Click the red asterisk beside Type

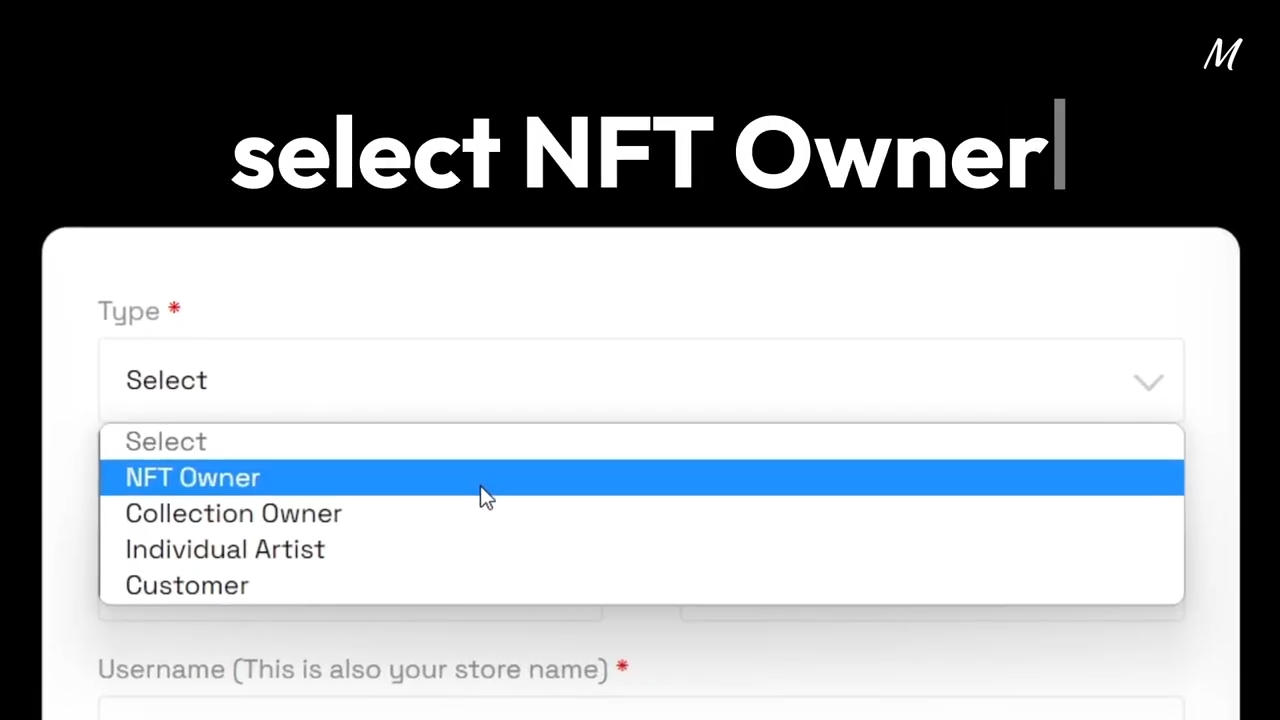point(174,308)
